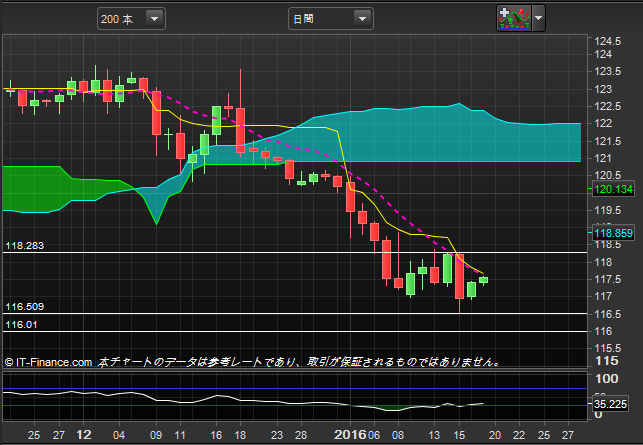Click the 18 date axis label

coord(240,435)
